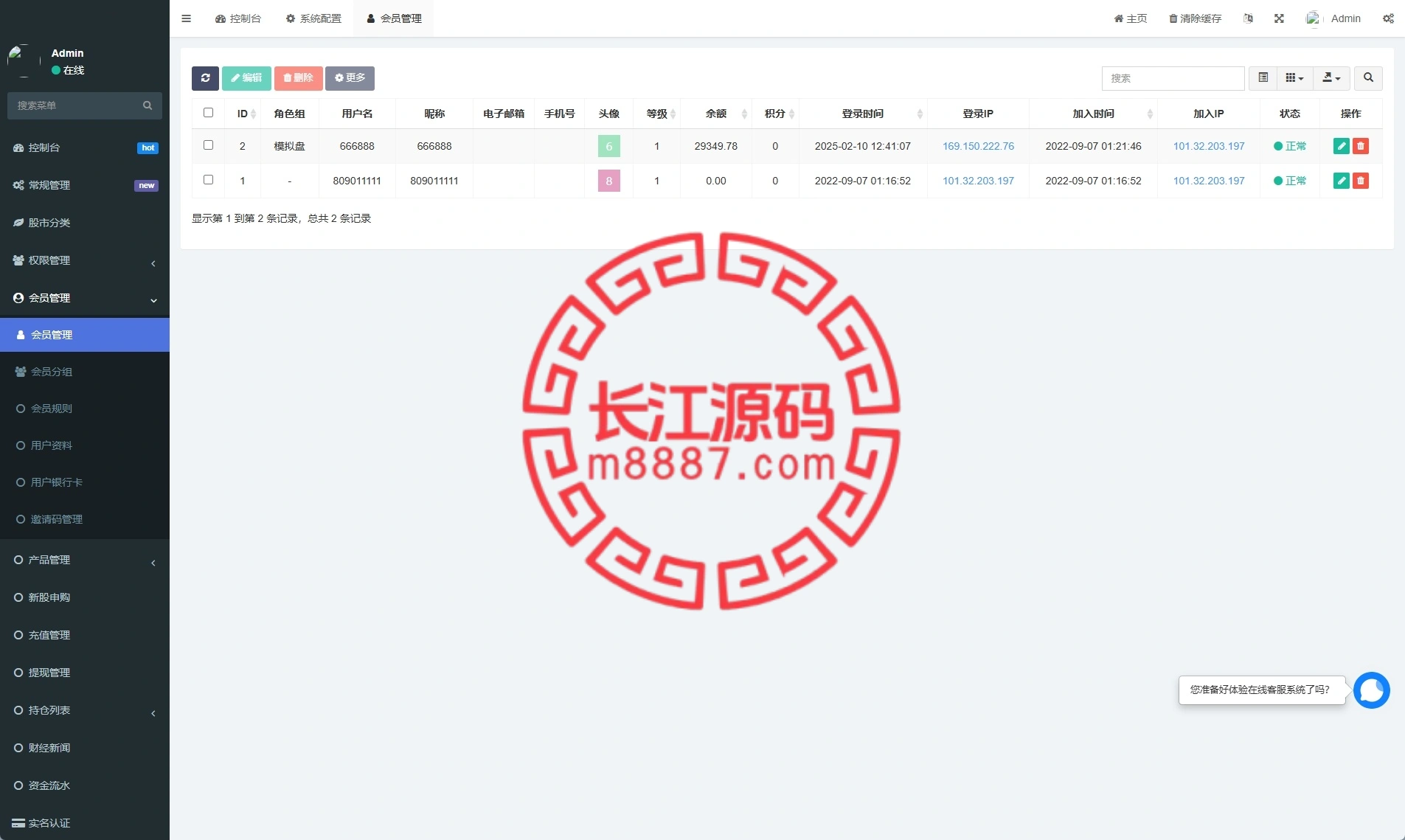Open the settings cogs icon at the top right
This screenshot has height=840, width=1405.
[x=1388, y=18]
